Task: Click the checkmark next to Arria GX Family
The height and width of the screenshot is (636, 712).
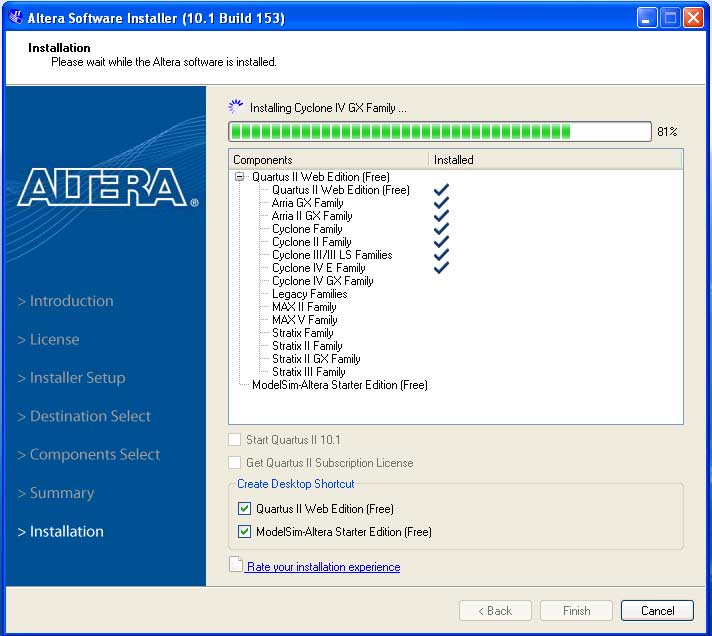Action: [x=441, y=203]
